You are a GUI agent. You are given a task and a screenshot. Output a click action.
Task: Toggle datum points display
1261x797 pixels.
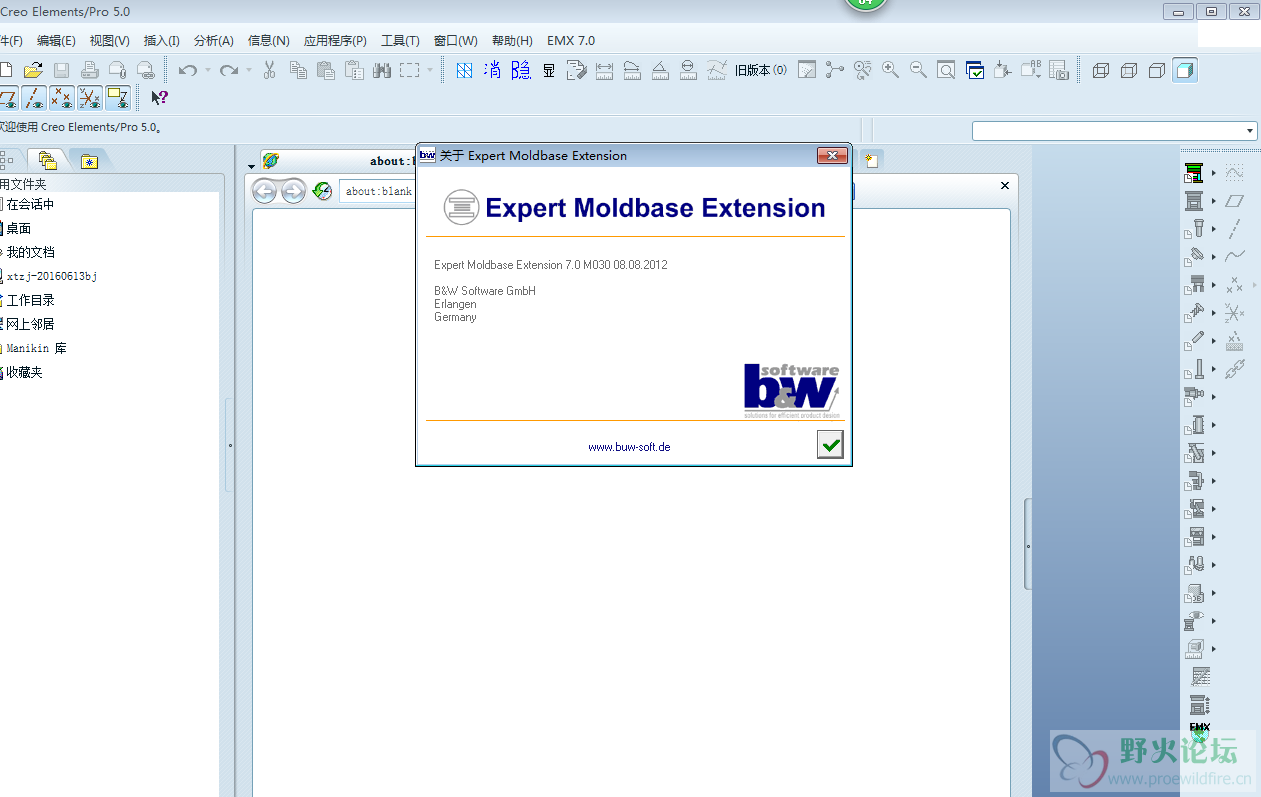pos(62,98)
